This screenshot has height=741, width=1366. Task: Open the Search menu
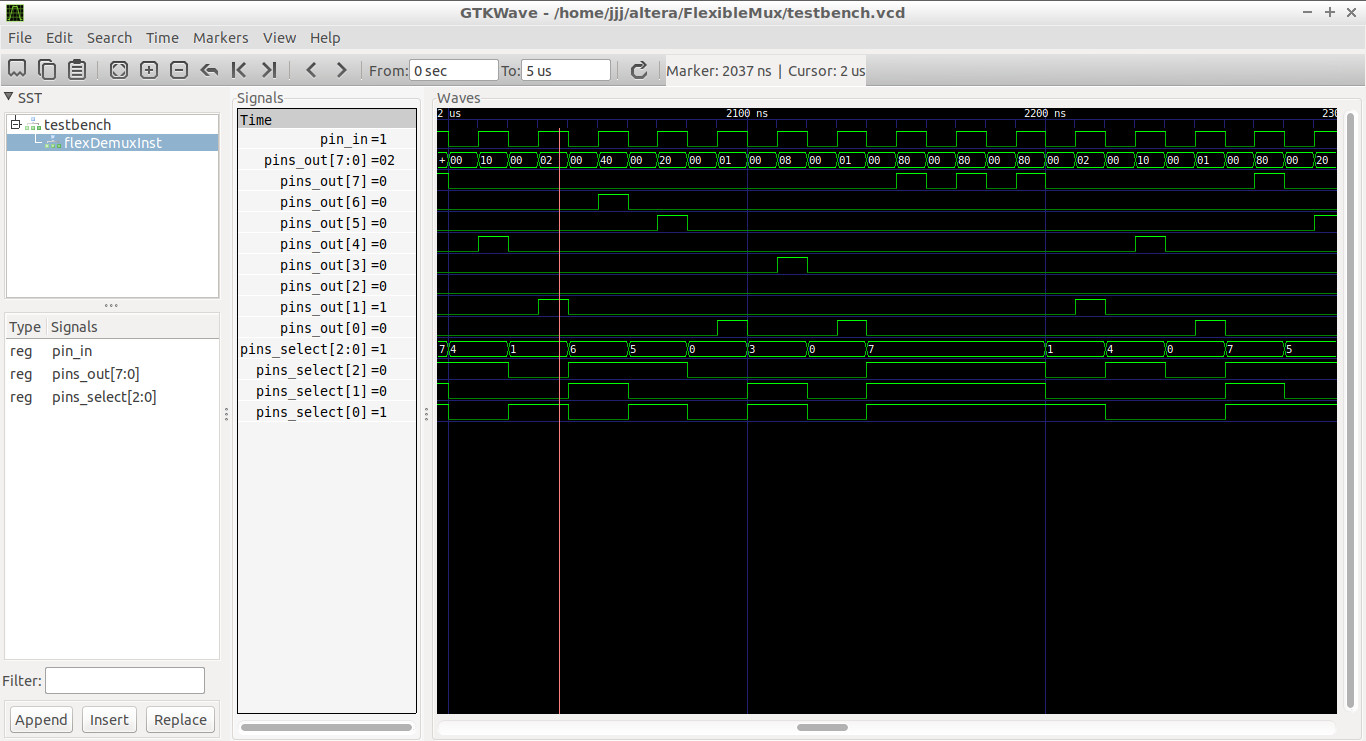coord(109,38)
